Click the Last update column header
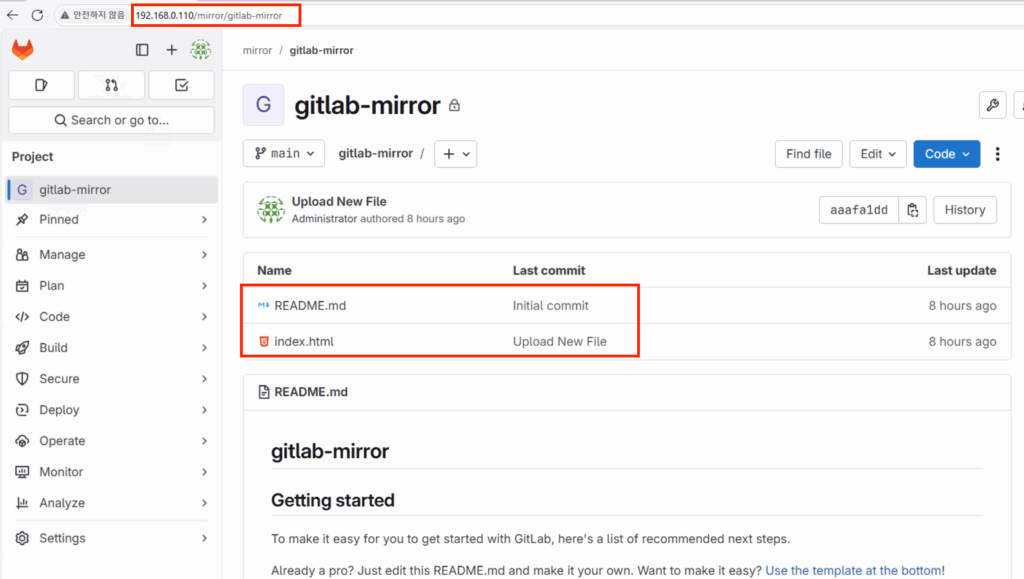Image resolution: width=1024 pixels, height=579 pixels. click(x=961, y=270)
